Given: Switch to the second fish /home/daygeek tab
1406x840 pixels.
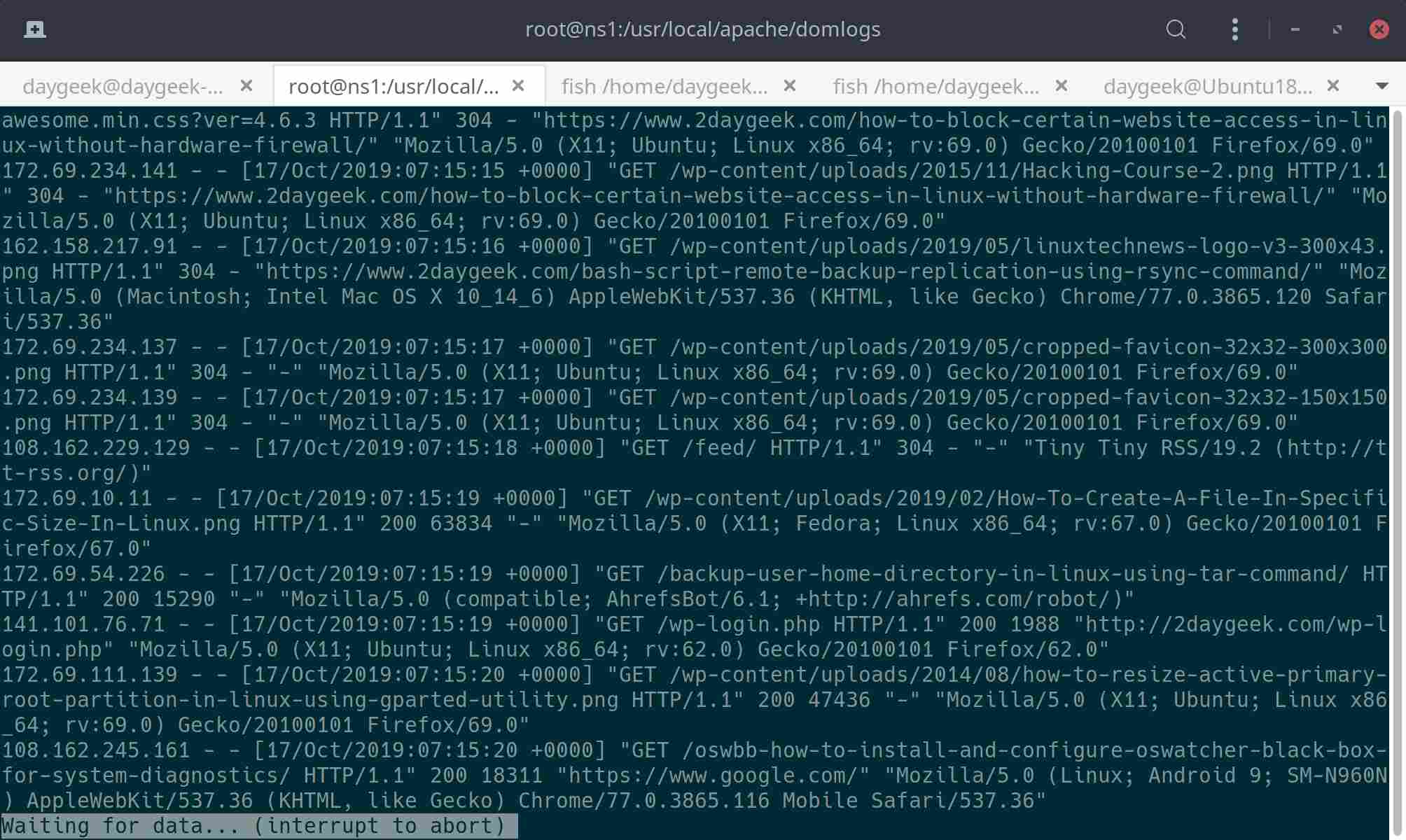Looking at the screenshot, I should (x=936, y=86).
